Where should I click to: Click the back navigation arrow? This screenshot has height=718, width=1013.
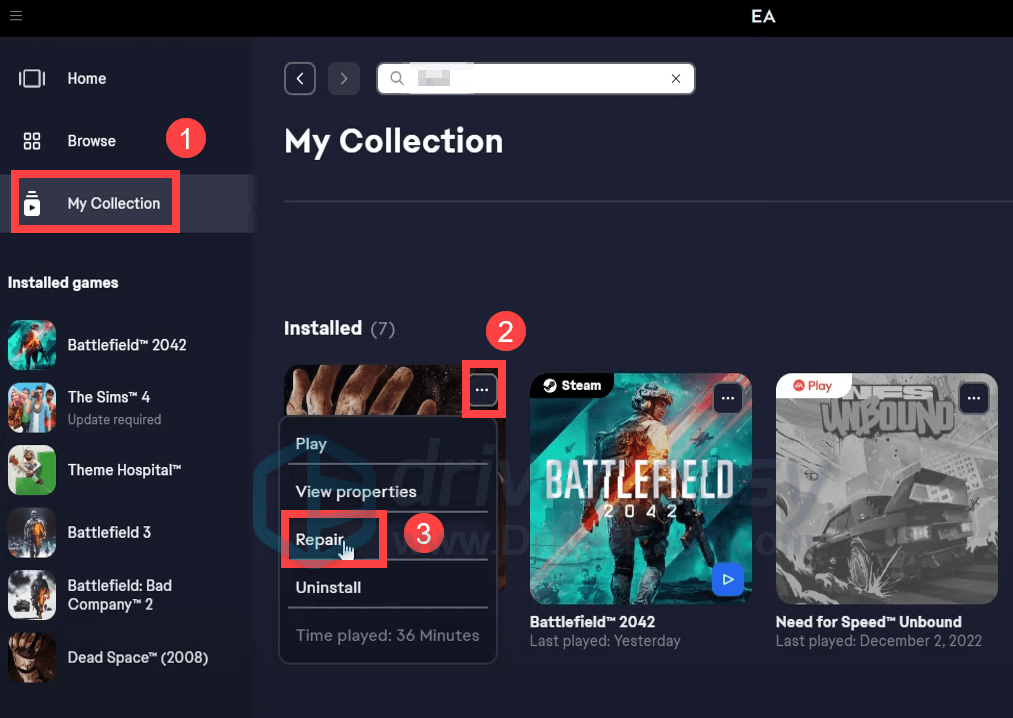pyautogui.click(x=300, y=78)
